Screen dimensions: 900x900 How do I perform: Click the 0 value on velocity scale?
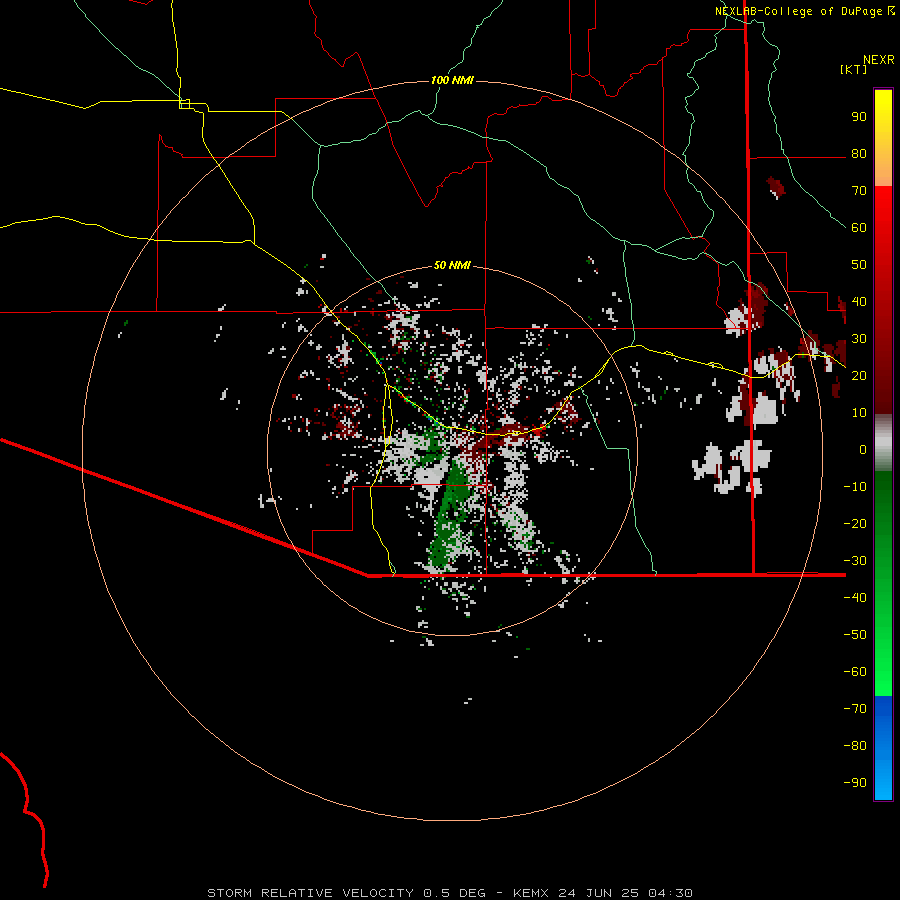click(x=863, y=450)
